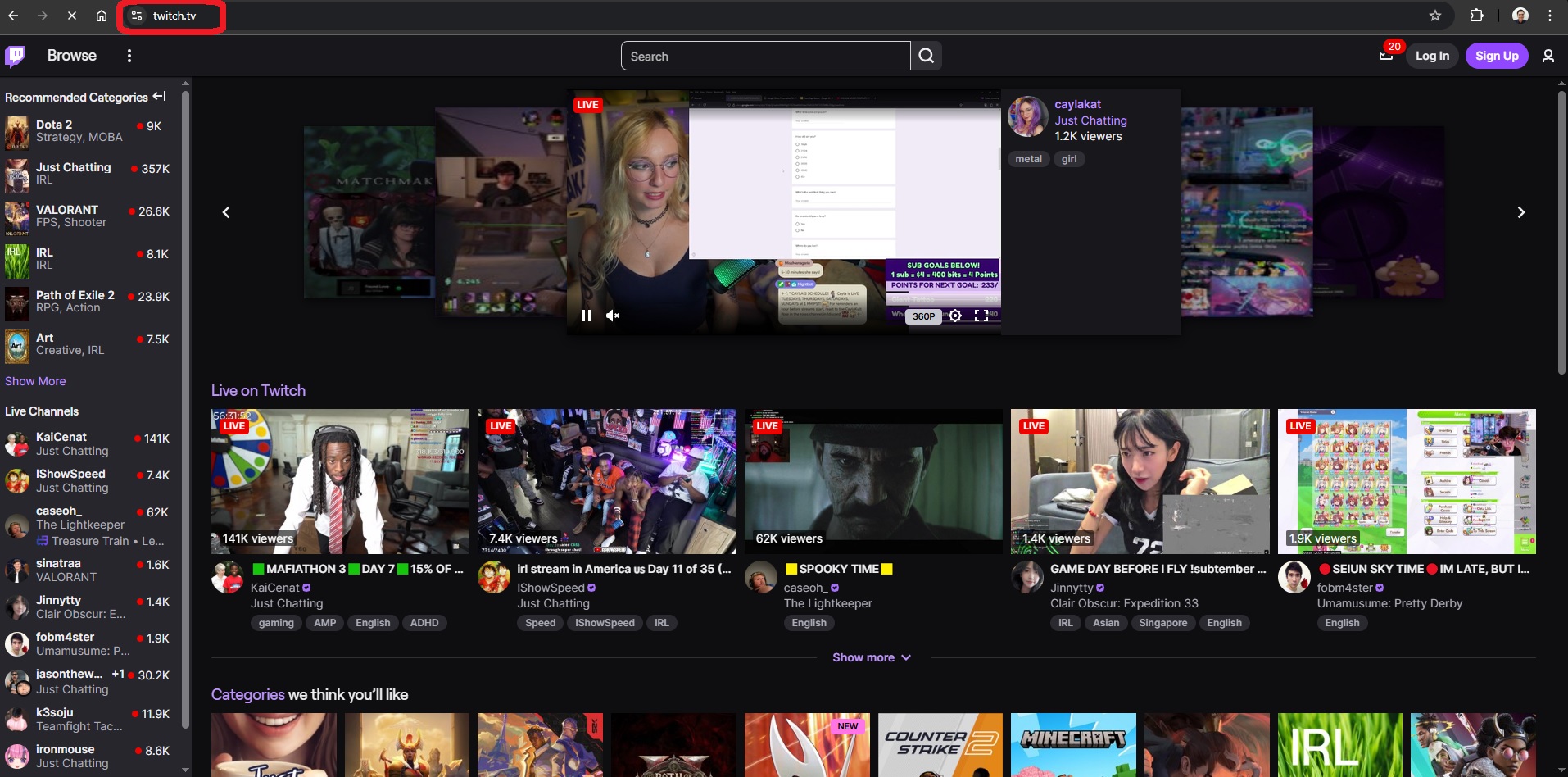Click the metal tag on featured stream
The height and width of the screenshot is (777, 1568).
point(1028,159)
